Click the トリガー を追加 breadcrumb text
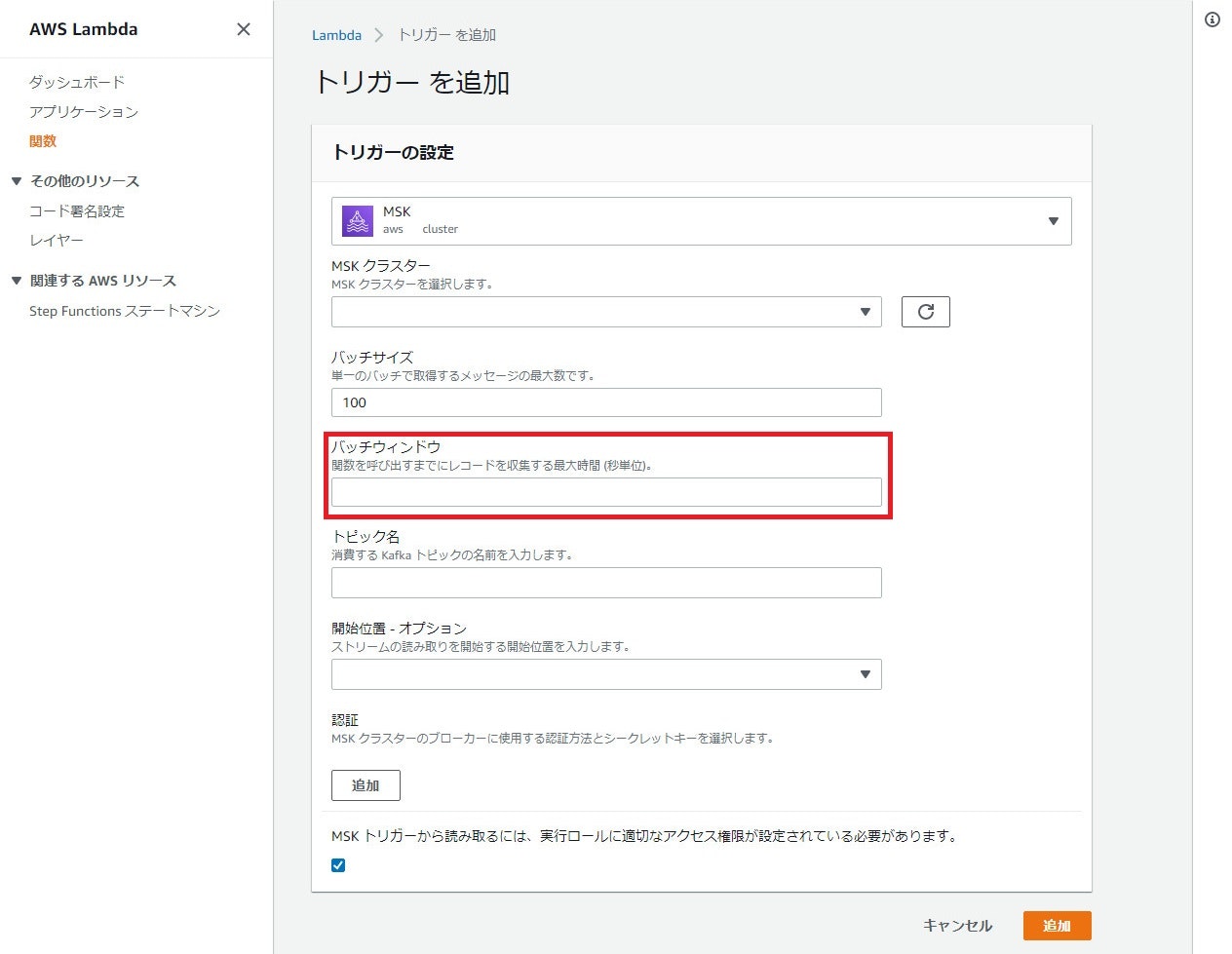1232x954 pixels. 446,35
